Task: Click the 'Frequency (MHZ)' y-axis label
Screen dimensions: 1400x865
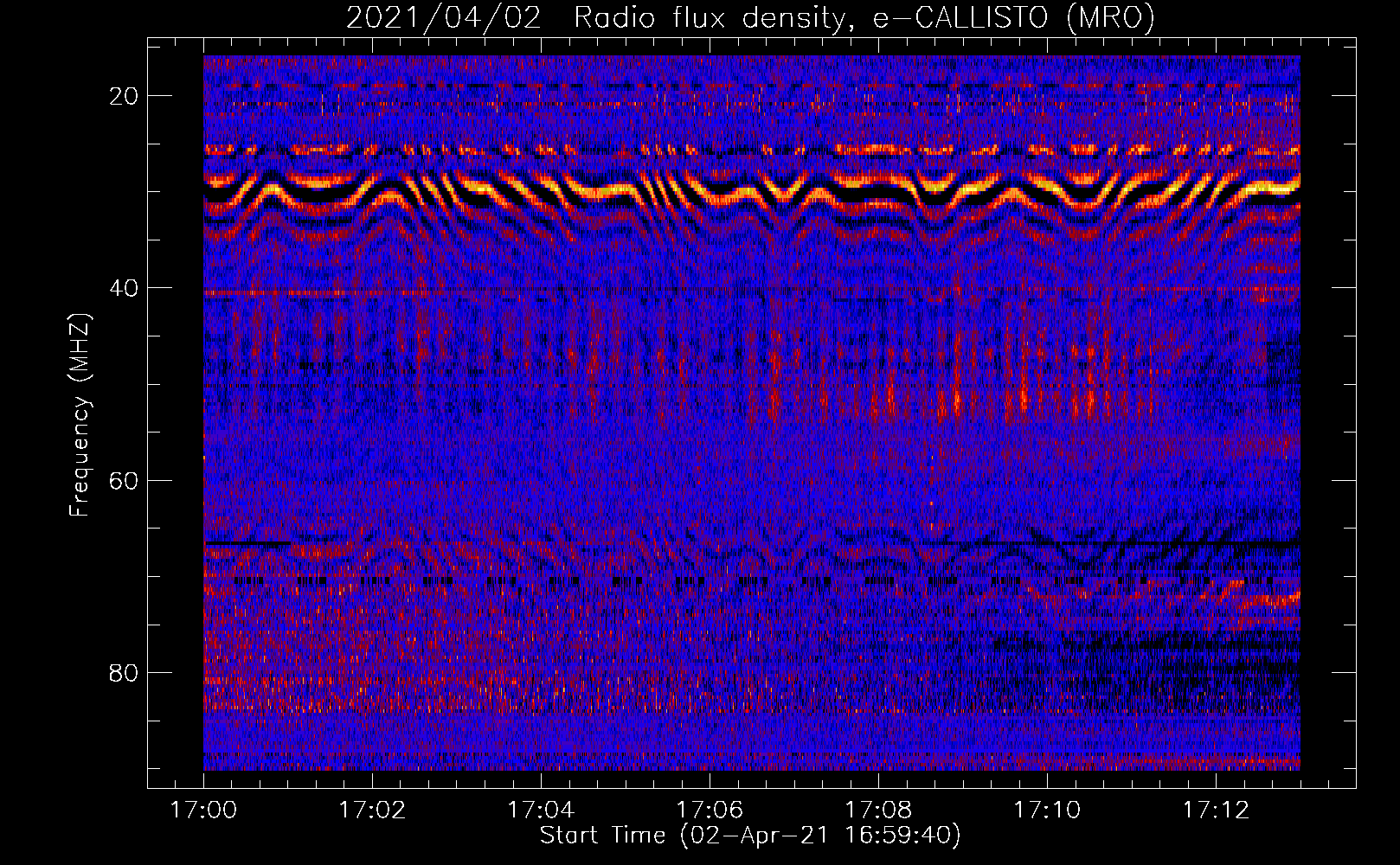Action: [x=80, y=415]
